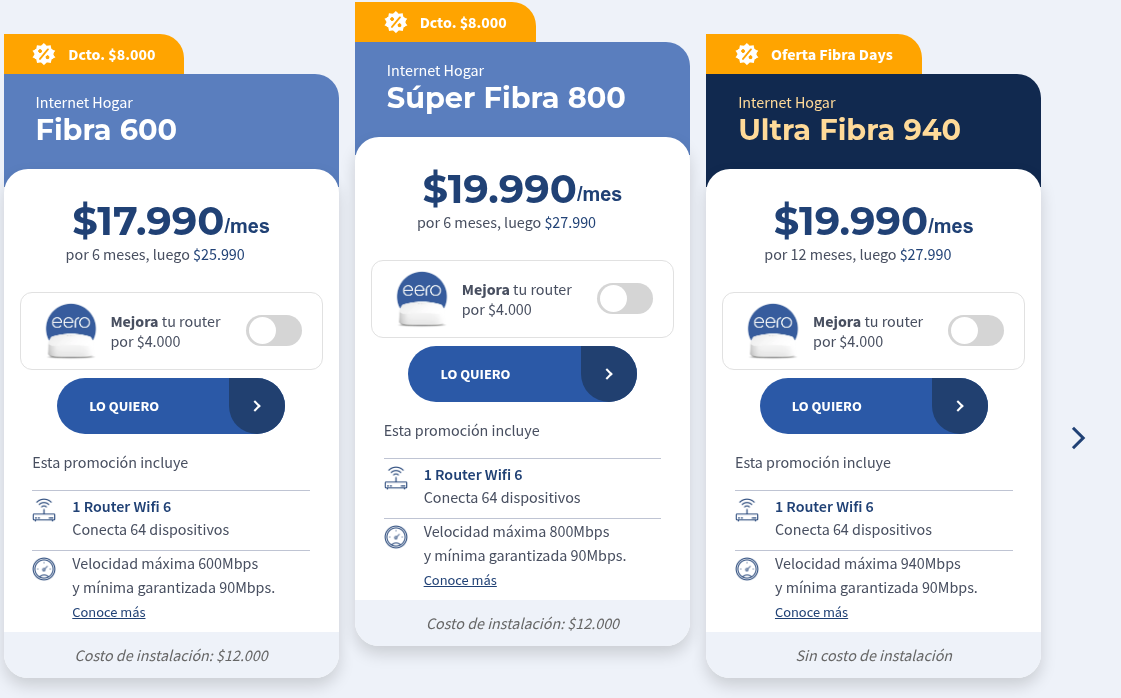Image resolution: width=1121 pixels, height=698 pixels.
Task: Click the speedometer icon in Ultra Fibra 940 card
Action: pyautogui.click(x=747, y=569)
